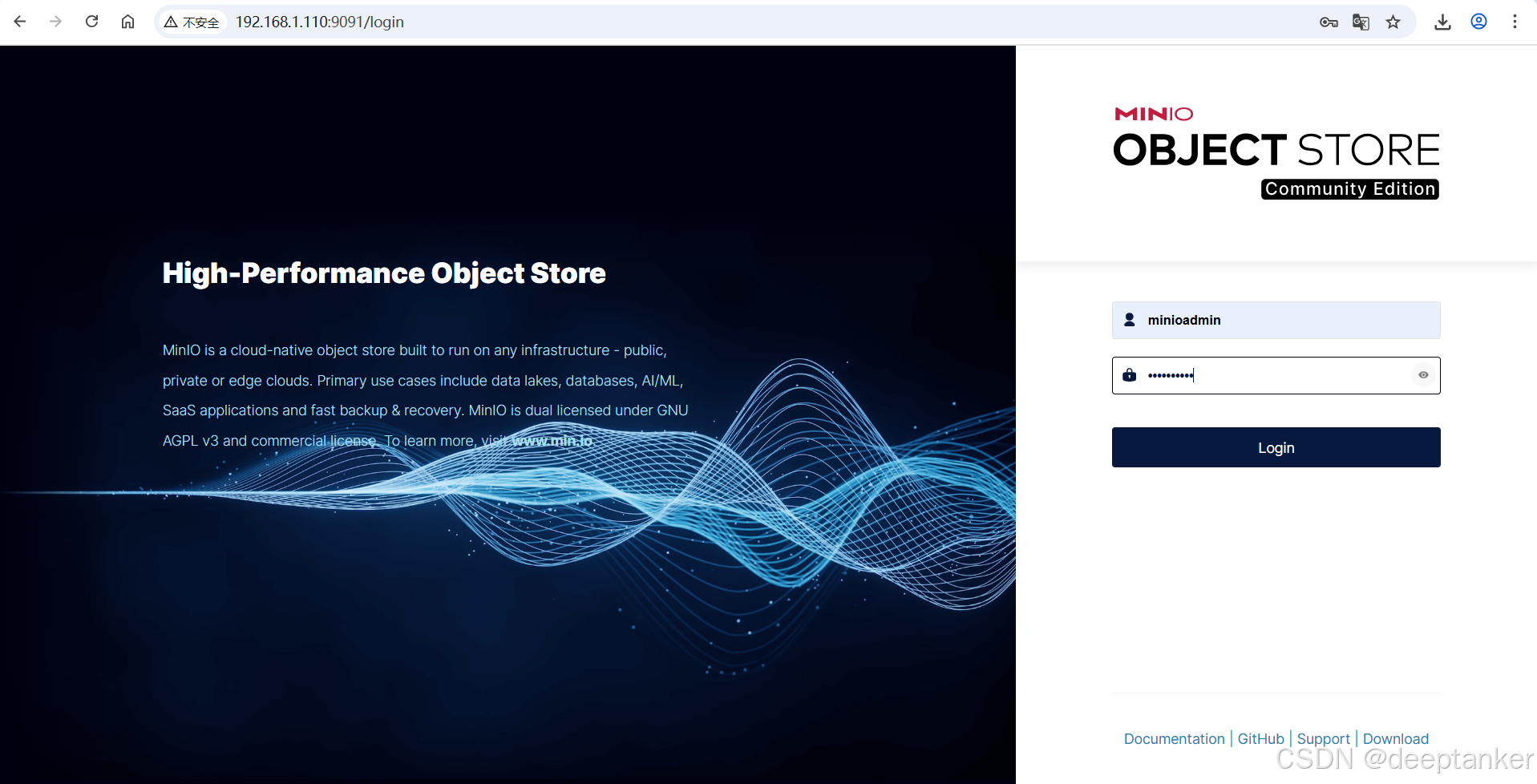Open the browser home page
The image size is (1537, 784).
127,22
